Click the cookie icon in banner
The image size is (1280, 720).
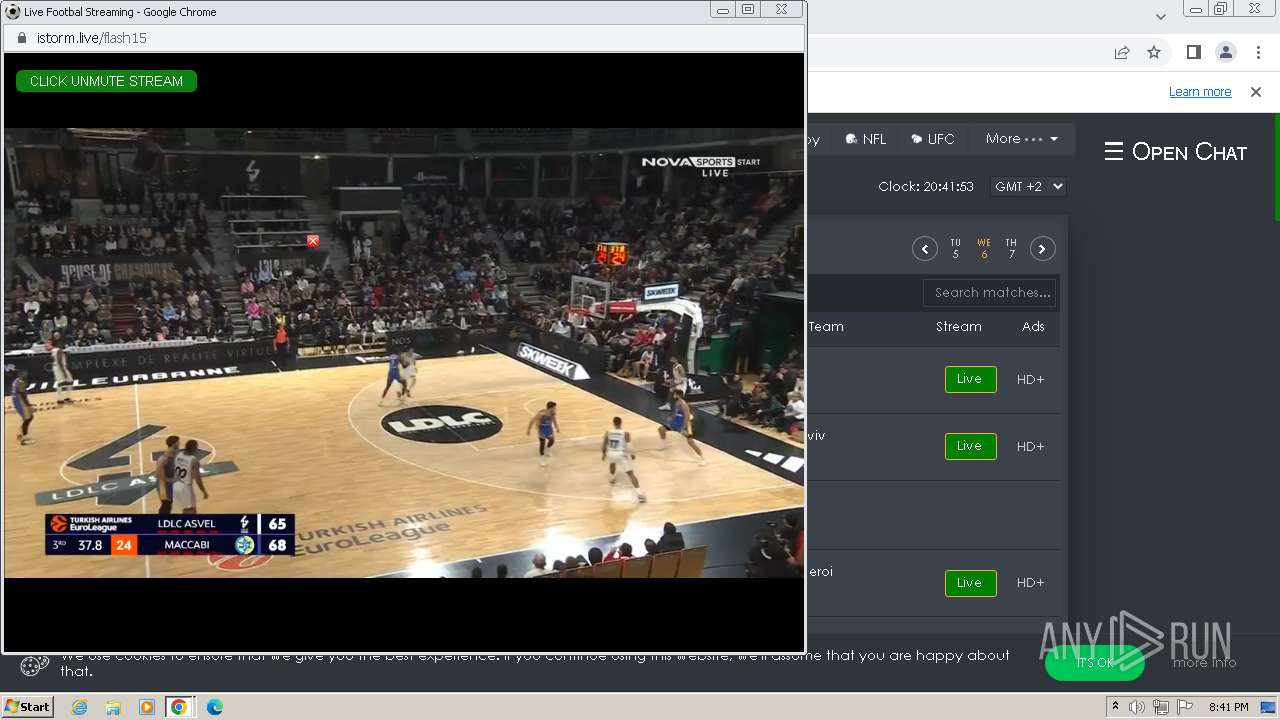pyautogui.click(x=35, y=665)
